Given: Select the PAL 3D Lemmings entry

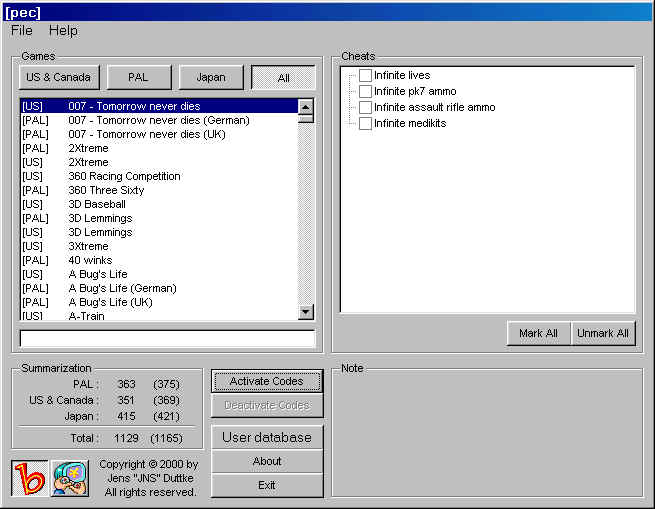Looking at the screenshot, I should click(159, 219).
